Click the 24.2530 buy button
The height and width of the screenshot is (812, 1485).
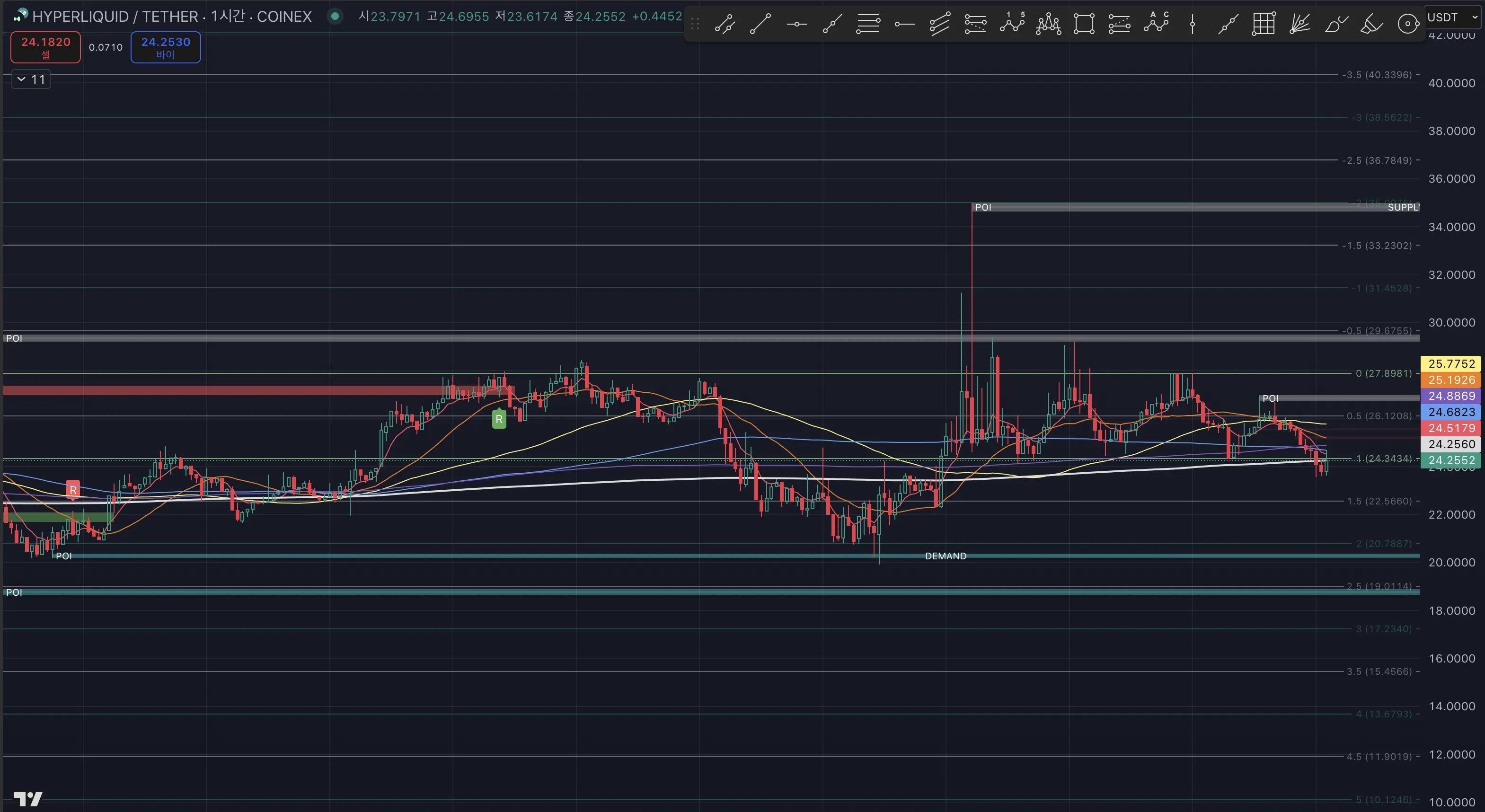[x=166, y=47]
